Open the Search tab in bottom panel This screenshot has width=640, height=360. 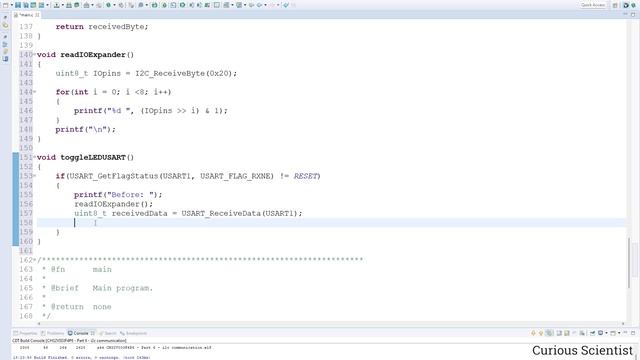click(108, 333)
